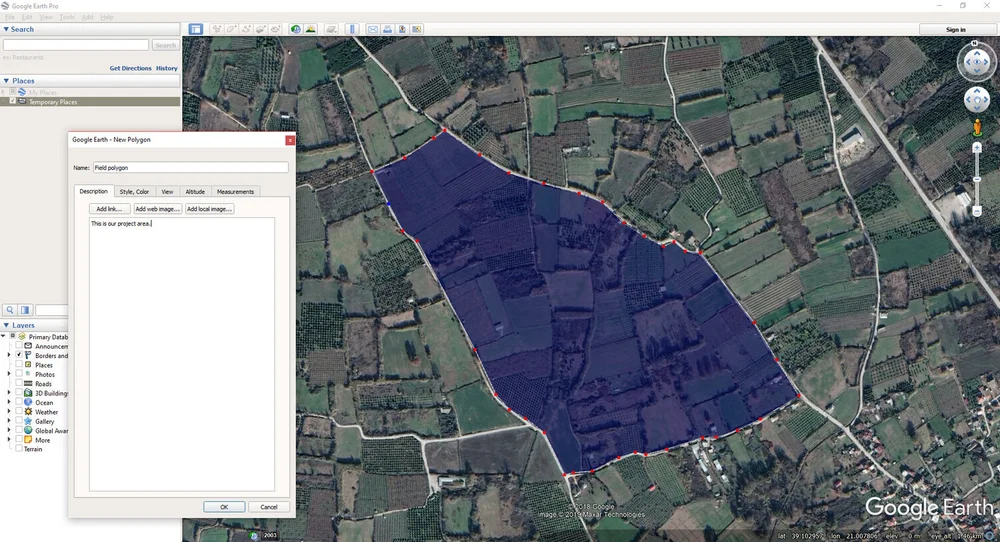Click the zoom slider on the map

pyautogui.click(x=976, y=179)
